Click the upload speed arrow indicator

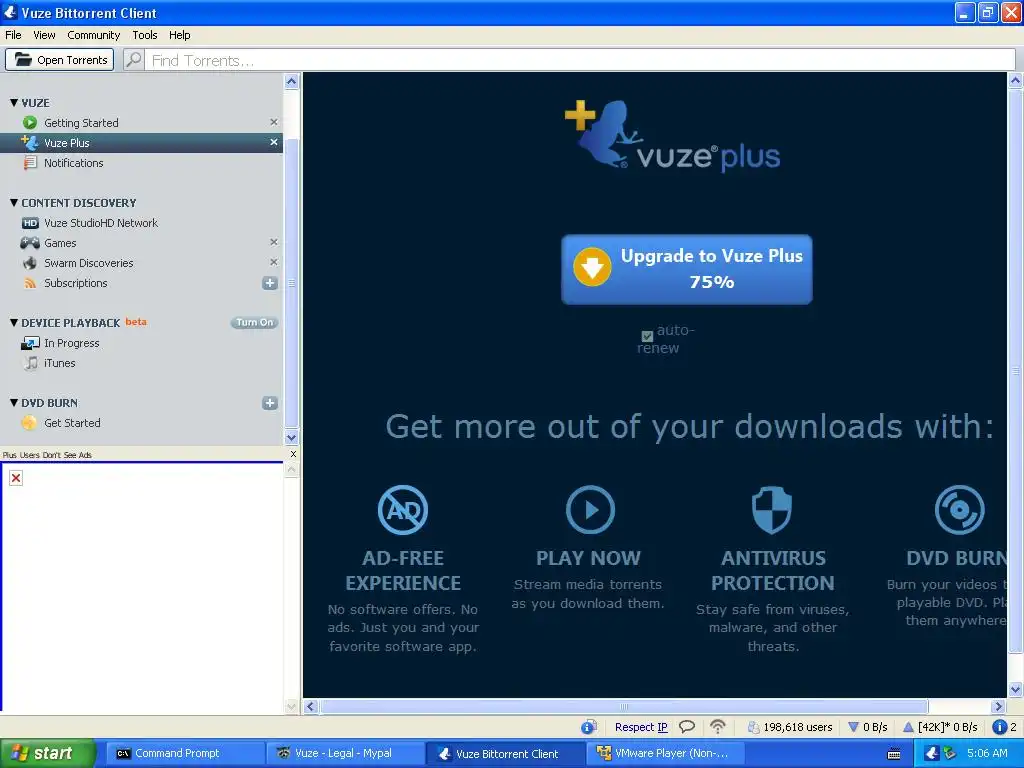point(908,728)
